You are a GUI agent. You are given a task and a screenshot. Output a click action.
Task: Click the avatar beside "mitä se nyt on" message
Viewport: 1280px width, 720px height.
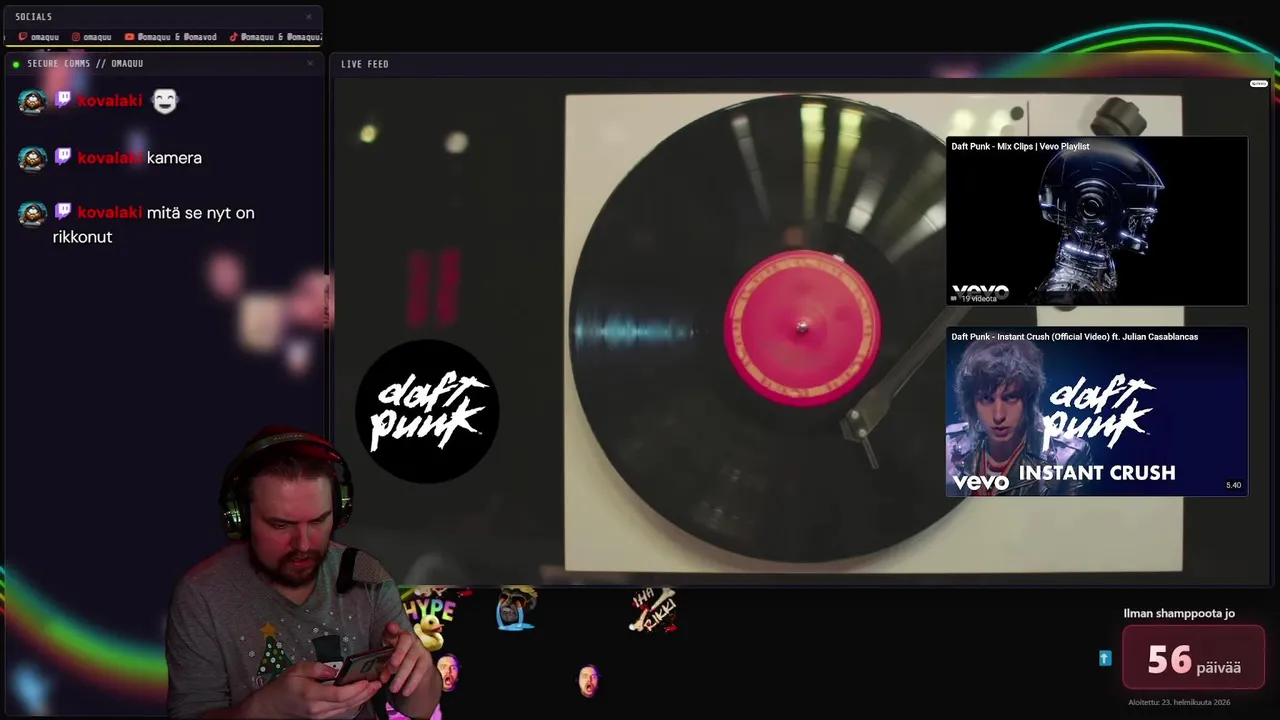click(x=32, y=213)
